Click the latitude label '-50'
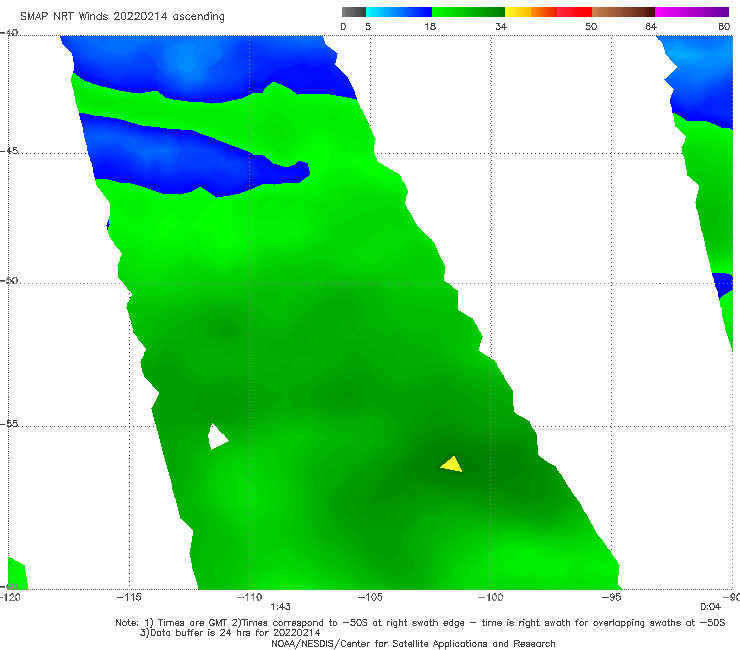Image resolution: width=740 pixels, height=650 pixels. 9,281
